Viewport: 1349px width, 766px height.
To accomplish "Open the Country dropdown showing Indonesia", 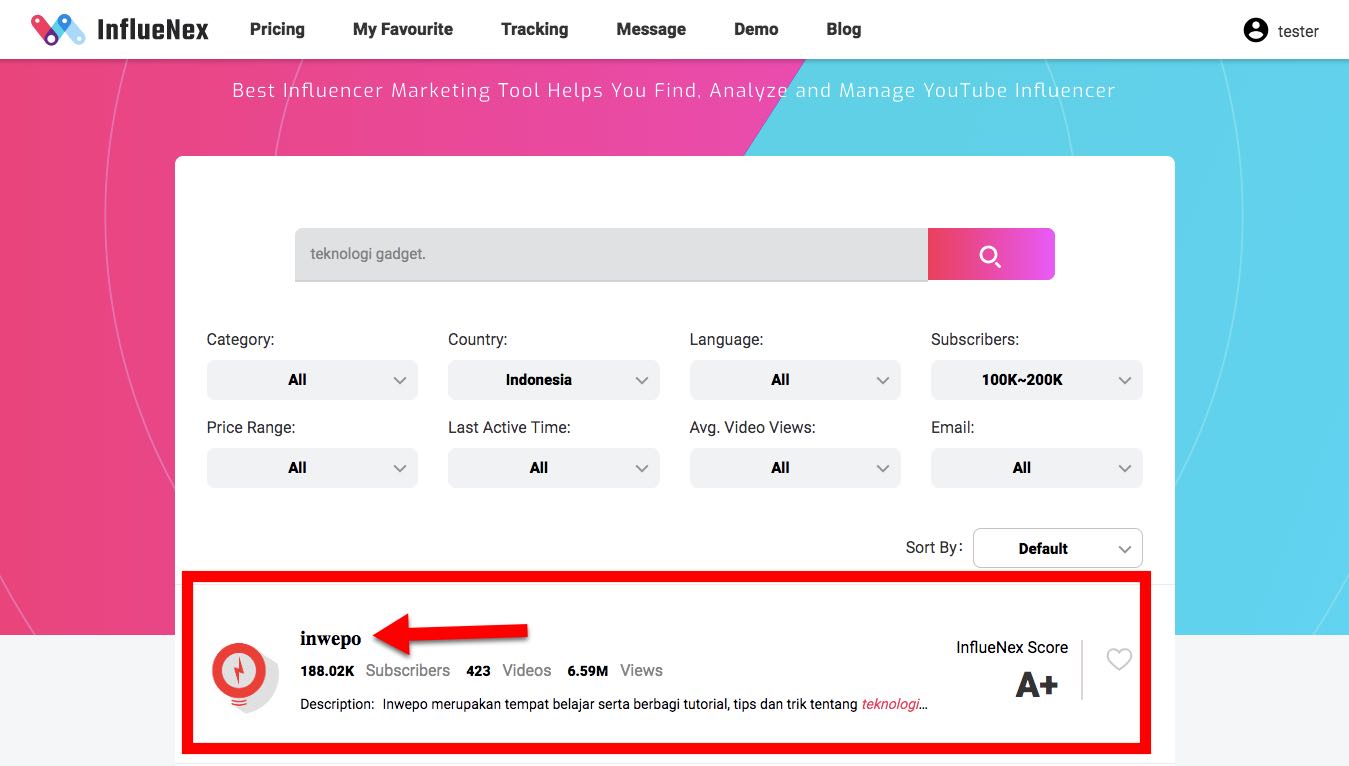I will click(x=554, y=380).
